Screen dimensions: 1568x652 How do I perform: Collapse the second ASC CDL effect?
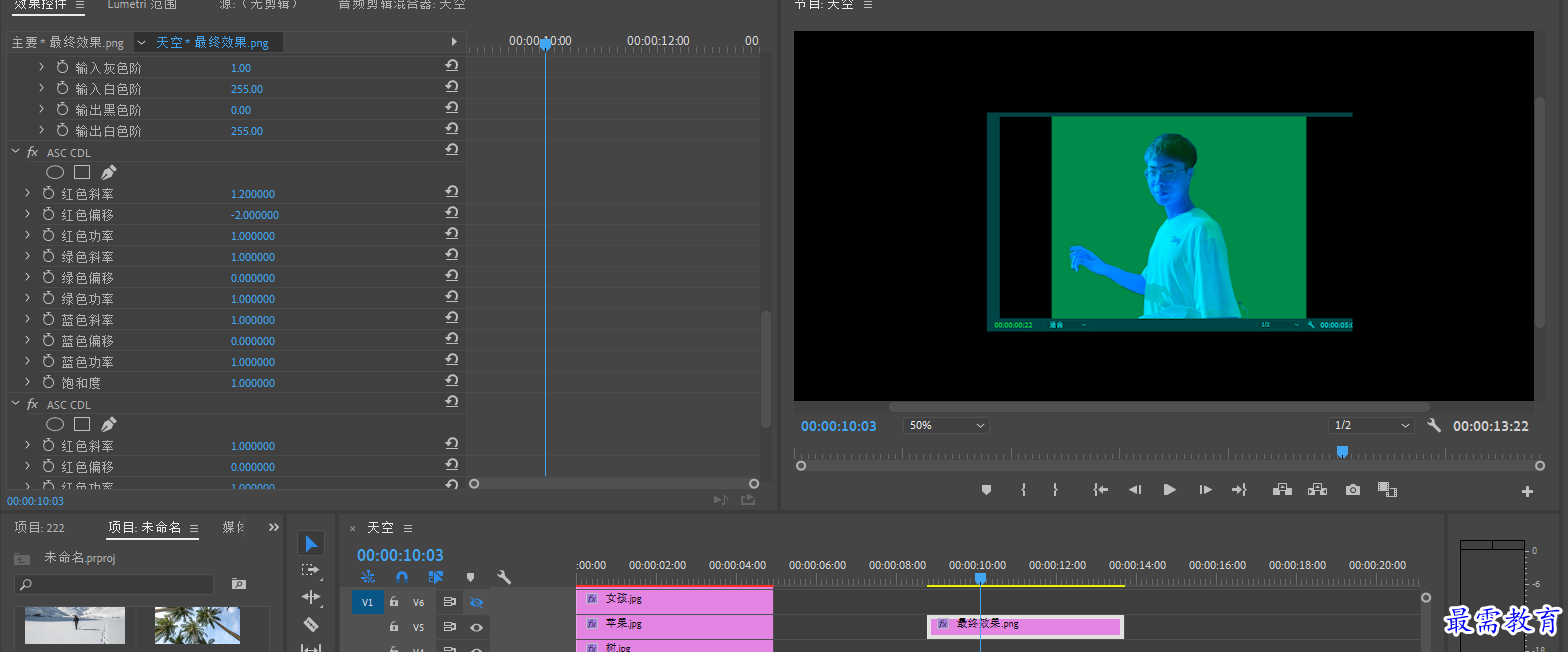tap(15, 404)
